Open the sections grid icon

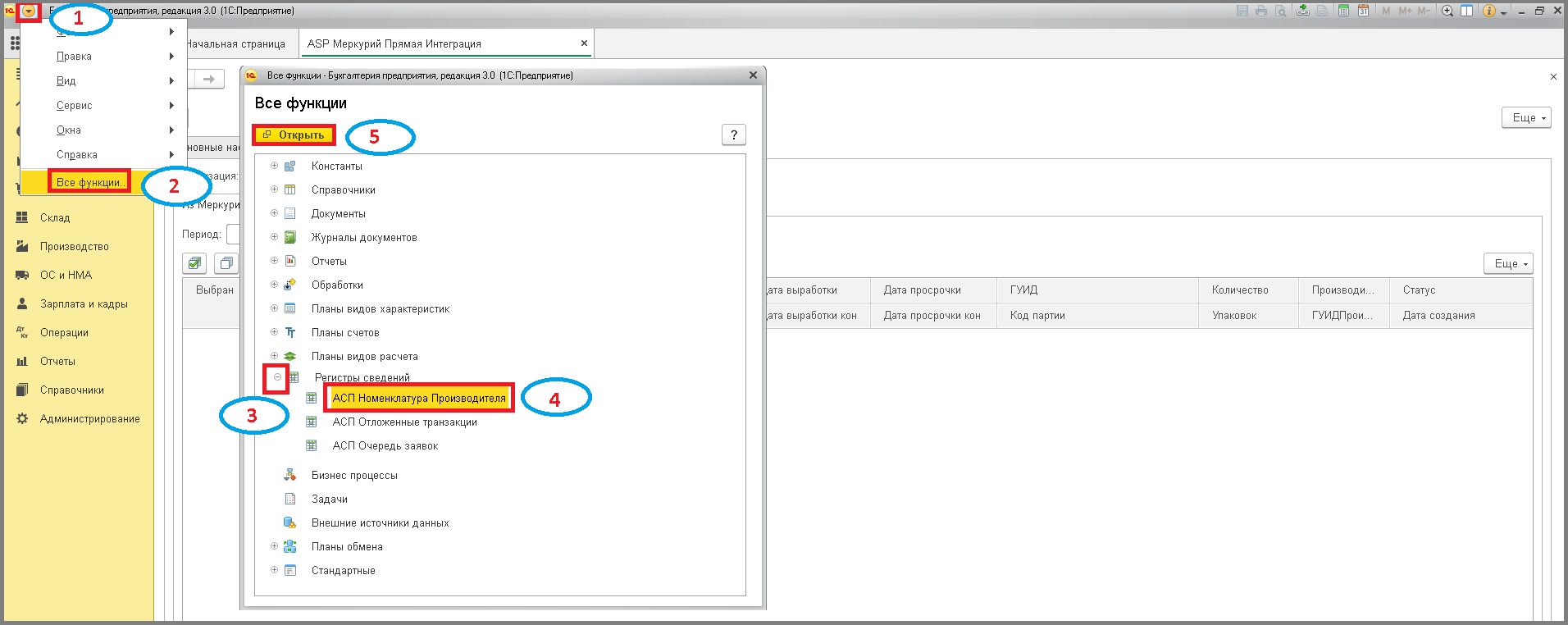tap(14, 43)
